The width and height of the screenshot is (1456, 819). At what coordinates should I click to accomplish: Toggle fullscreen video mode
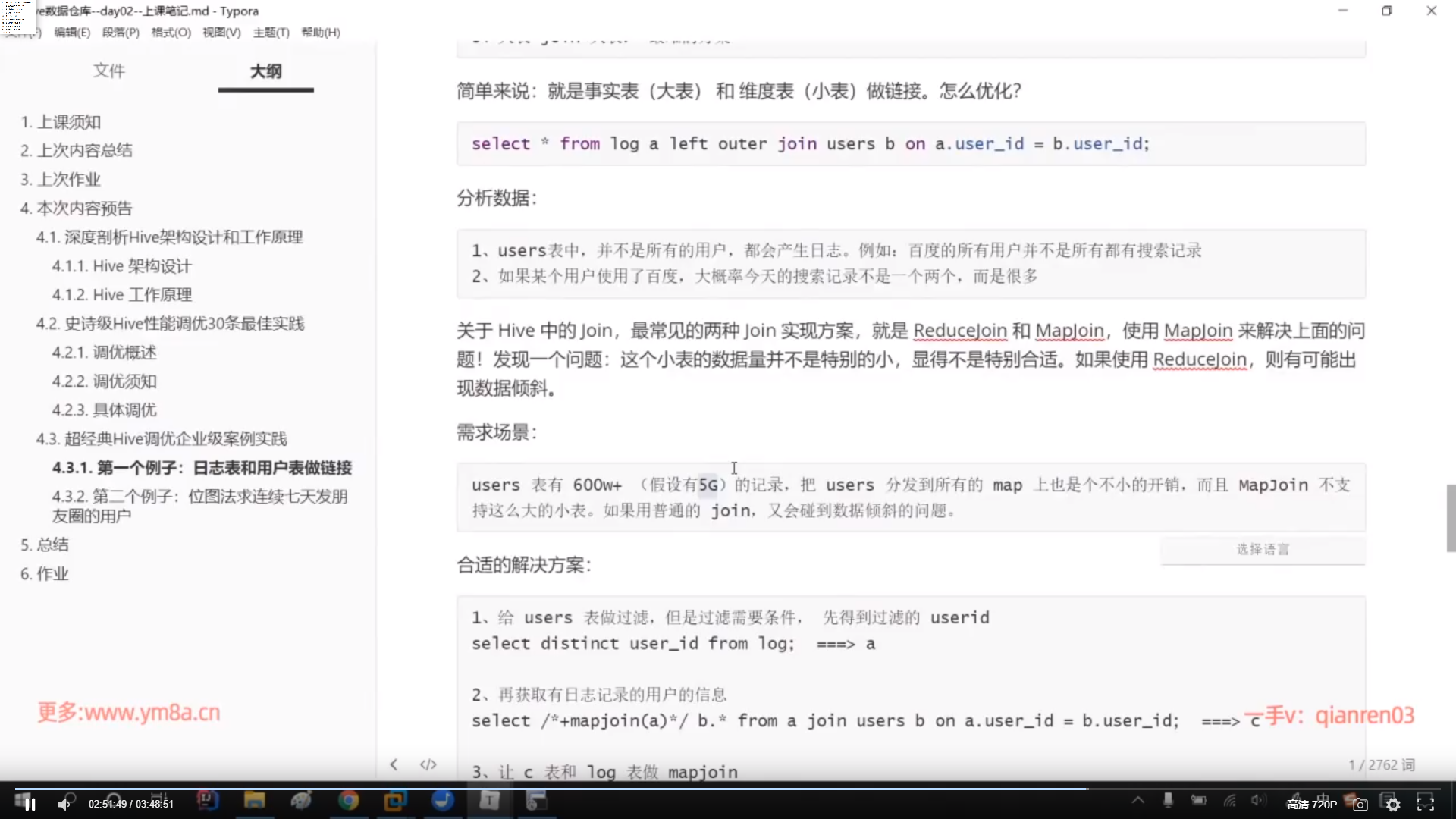click(1426, 804)
